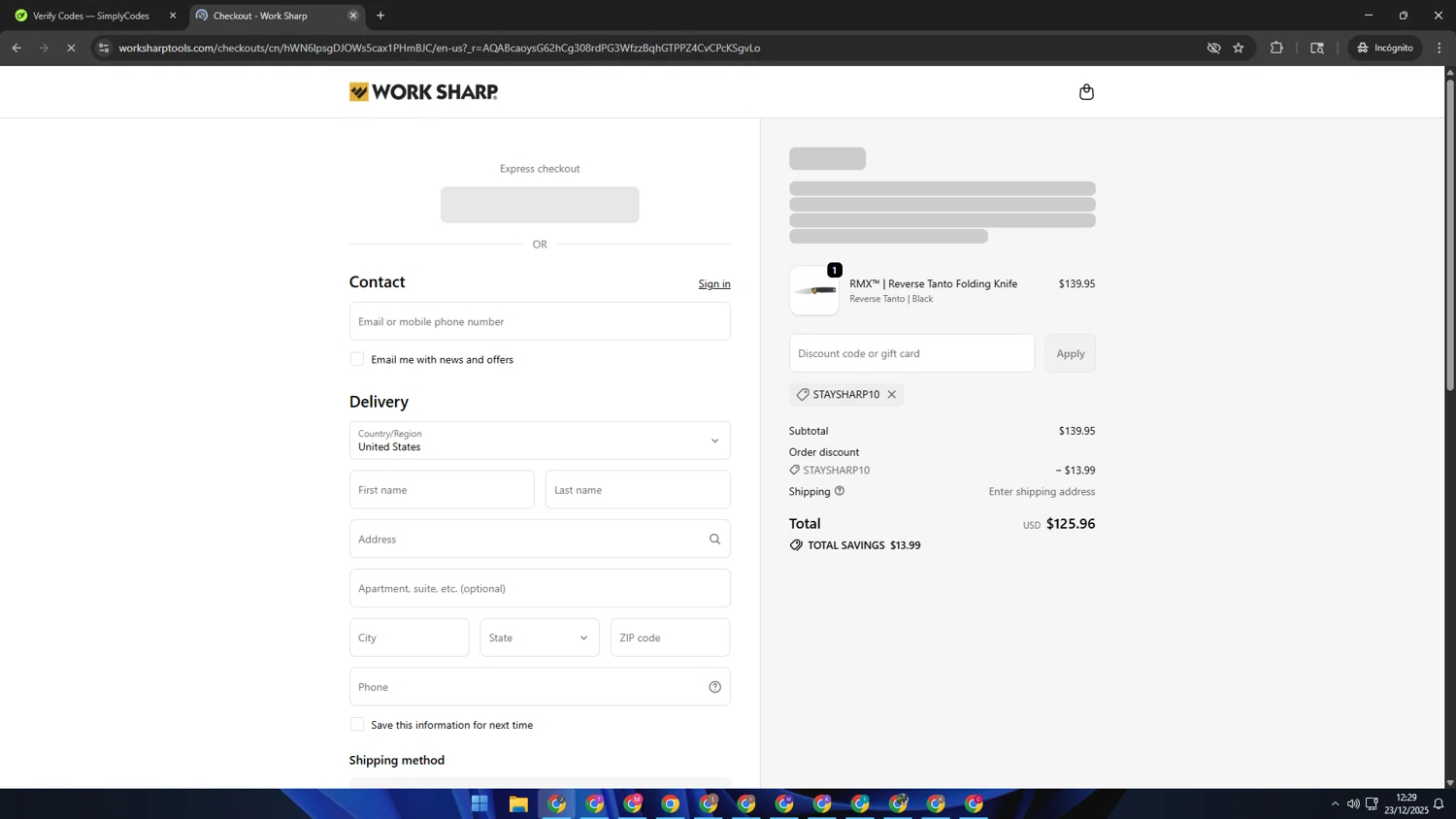Click the Shipping method heading
This screenshot has height=819, width=1456.
397,760
